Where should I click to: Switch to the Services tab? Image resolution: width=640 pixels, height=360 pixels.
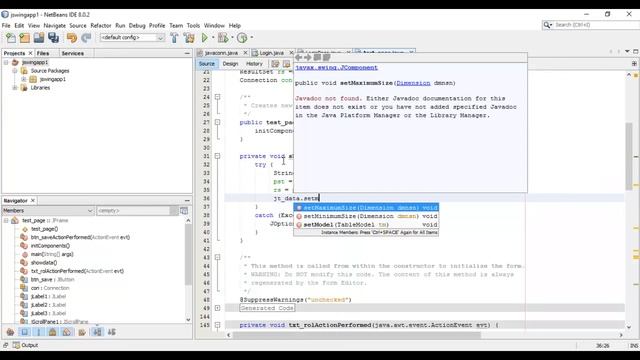73,53
